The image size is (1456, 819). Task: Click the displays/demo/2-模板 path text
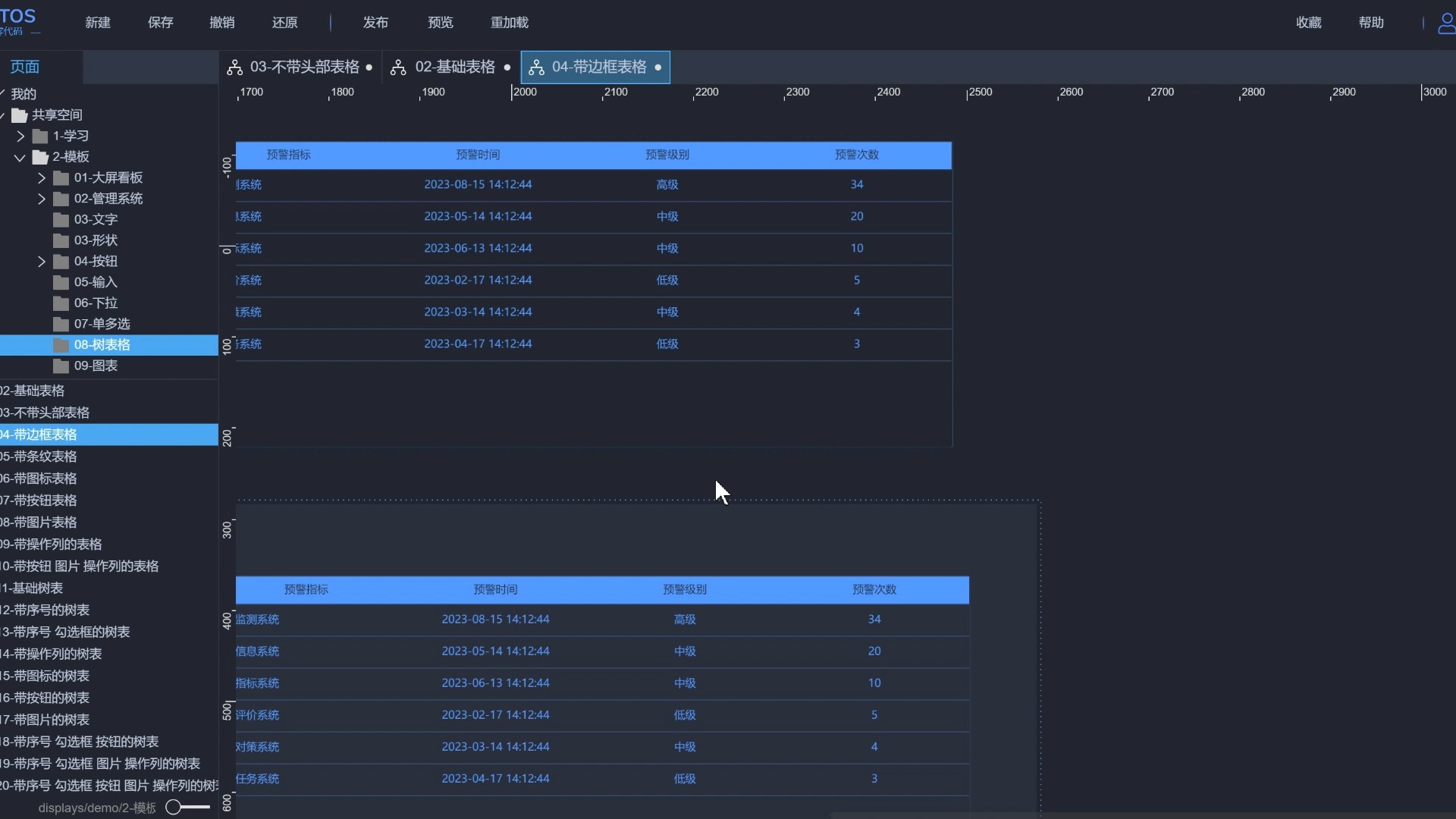tap(97, 808)
